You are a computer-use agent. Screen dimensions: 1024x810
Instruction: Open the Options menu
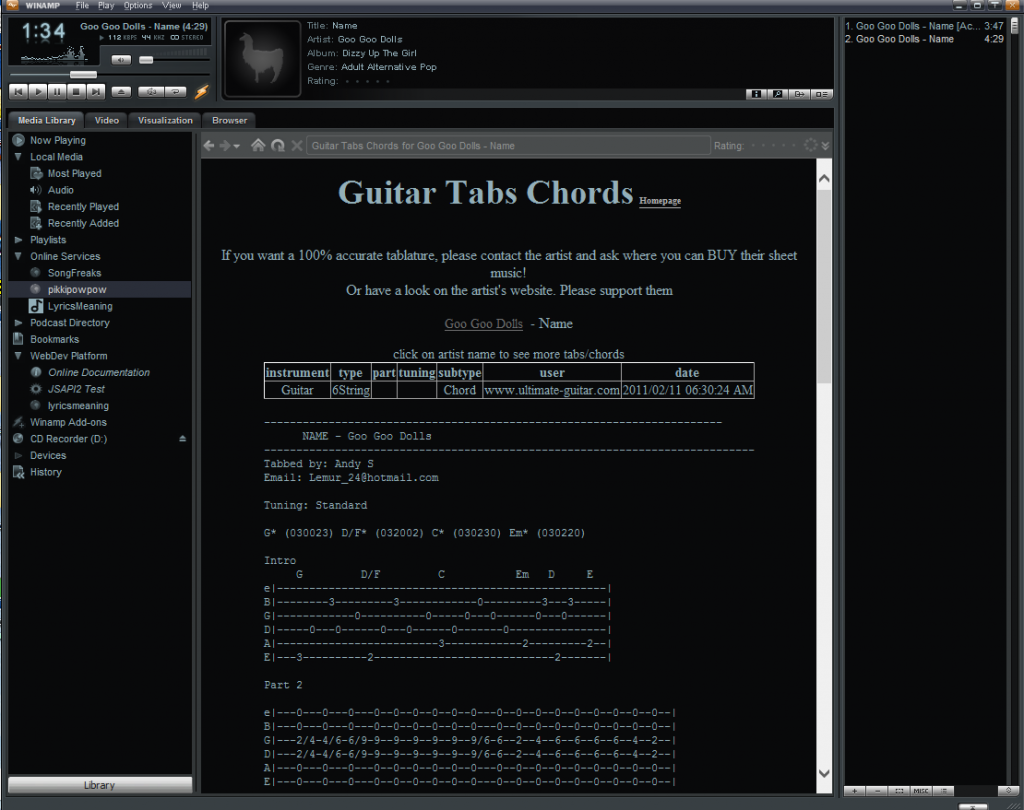click(138, 5)
